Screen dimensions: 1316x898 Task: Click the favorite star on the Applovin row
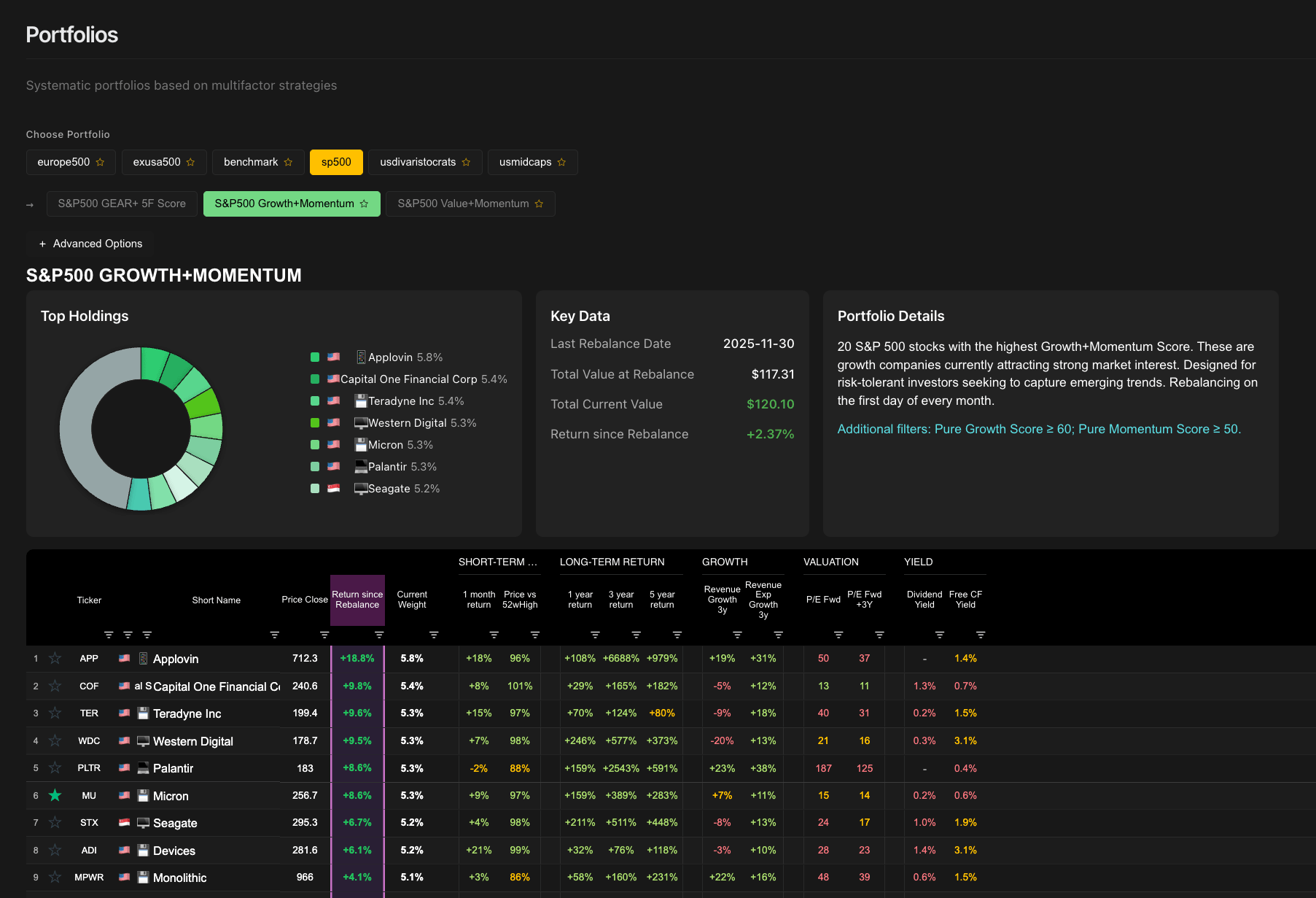click(55, 658)
